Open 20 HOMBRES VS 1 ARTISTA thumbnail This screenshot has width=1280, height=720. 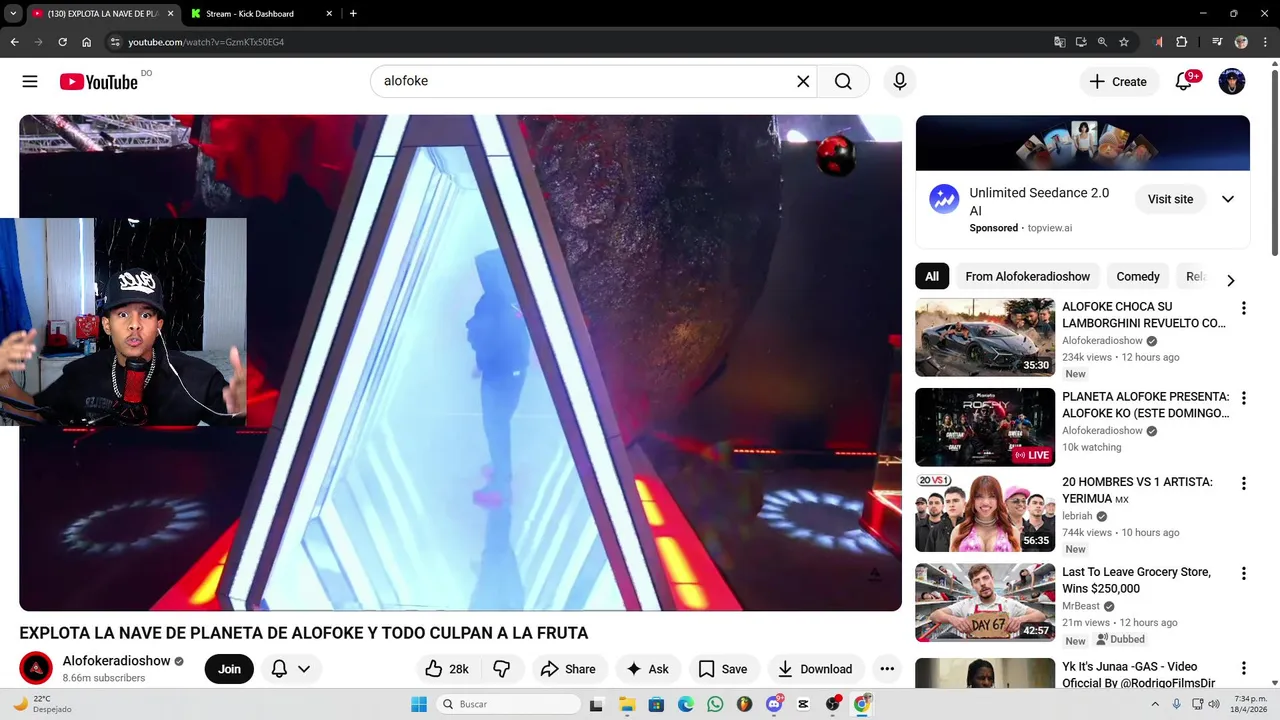pyautogui.click(x=985, y=512)
